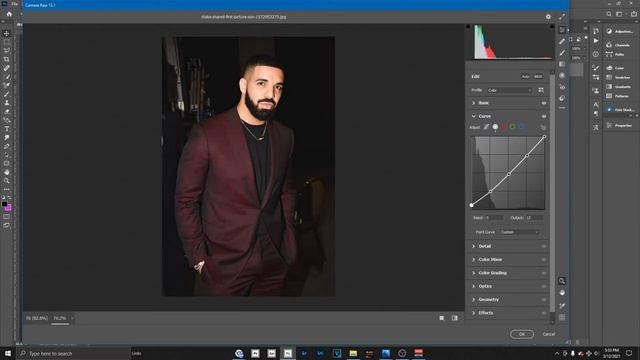Open the Windows Start menu

pos(8,353)
